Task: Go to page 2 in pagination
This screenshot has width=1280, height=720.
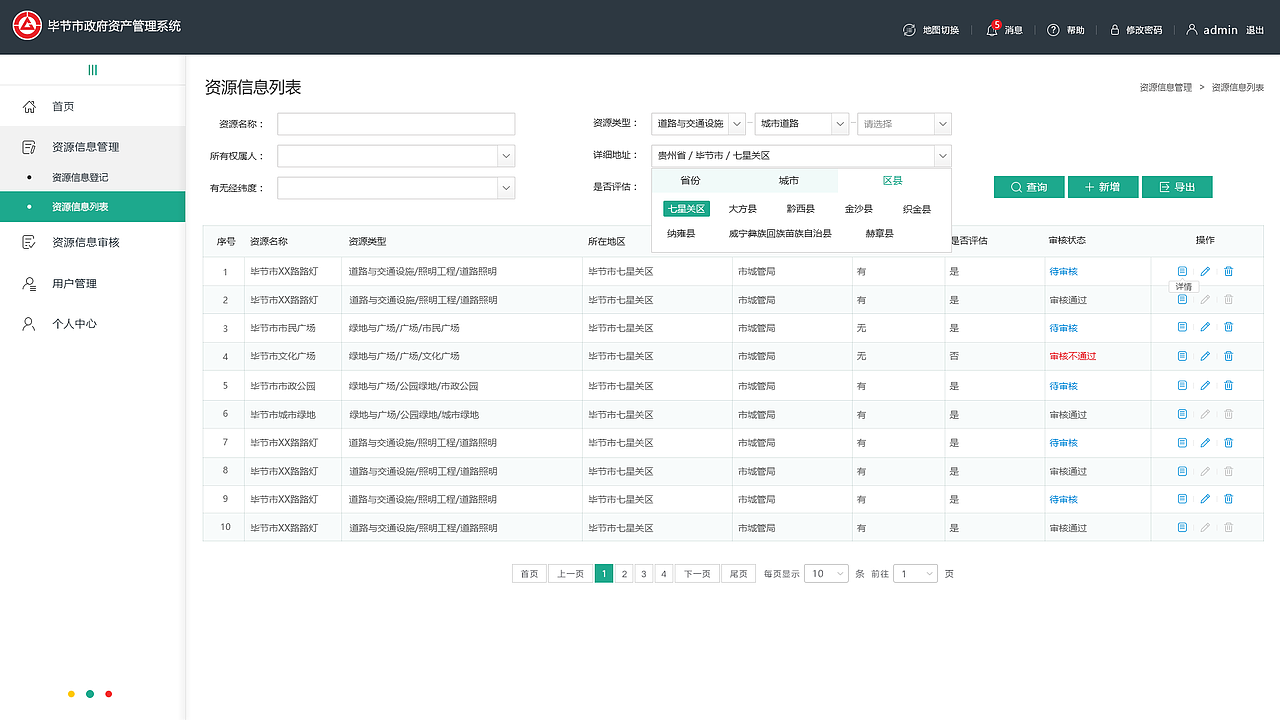Action: click(624, 574)
